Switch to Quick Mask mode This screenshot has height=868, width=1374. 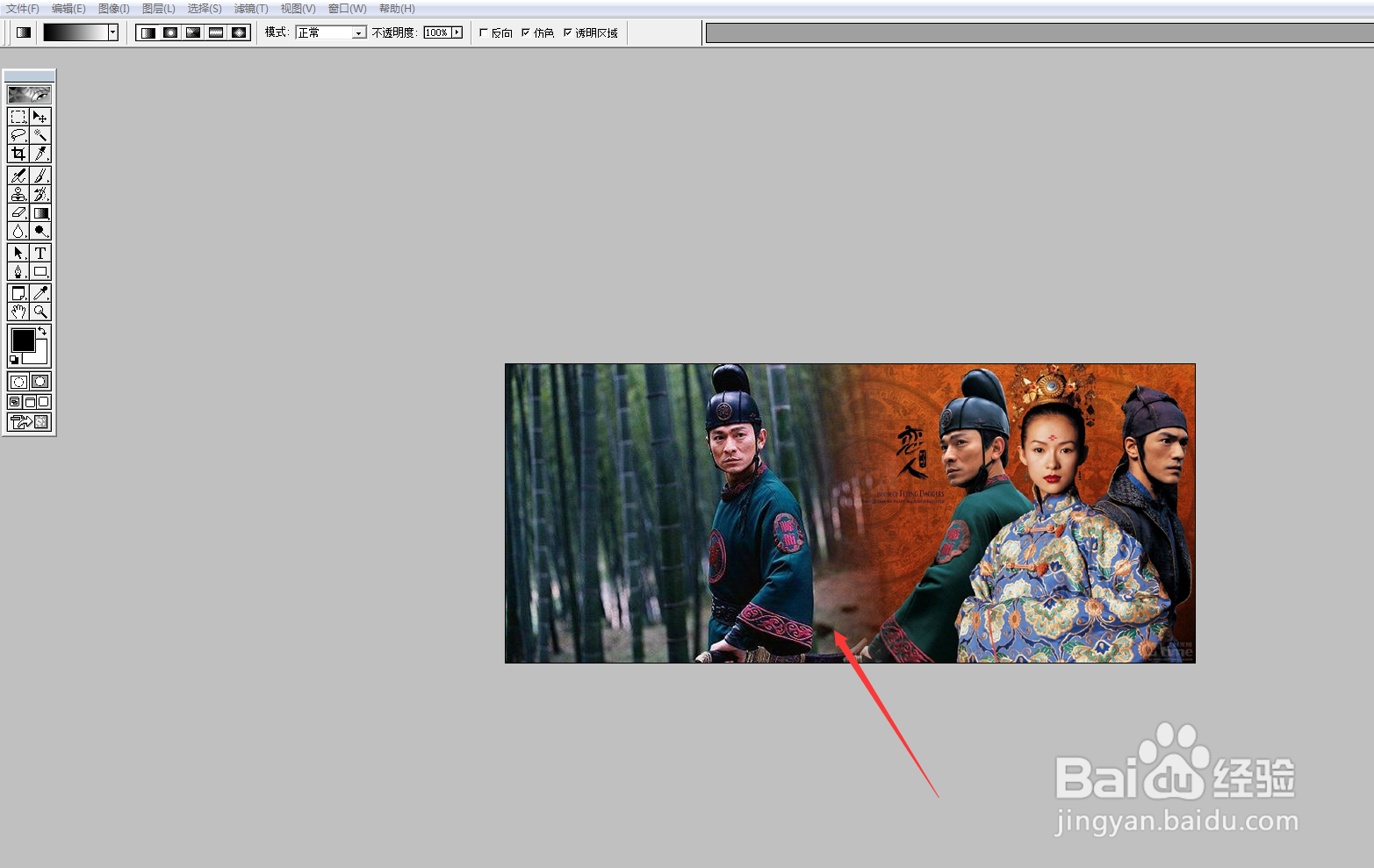(40, 382)
